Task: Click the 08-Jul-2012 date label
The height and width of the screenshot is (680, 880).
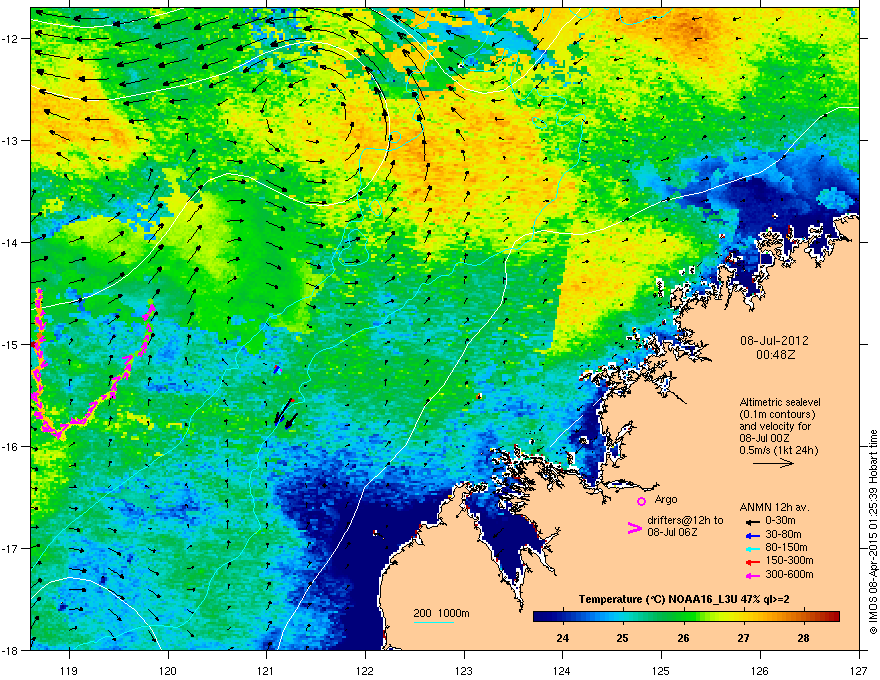Action: (x=774, y=341)
